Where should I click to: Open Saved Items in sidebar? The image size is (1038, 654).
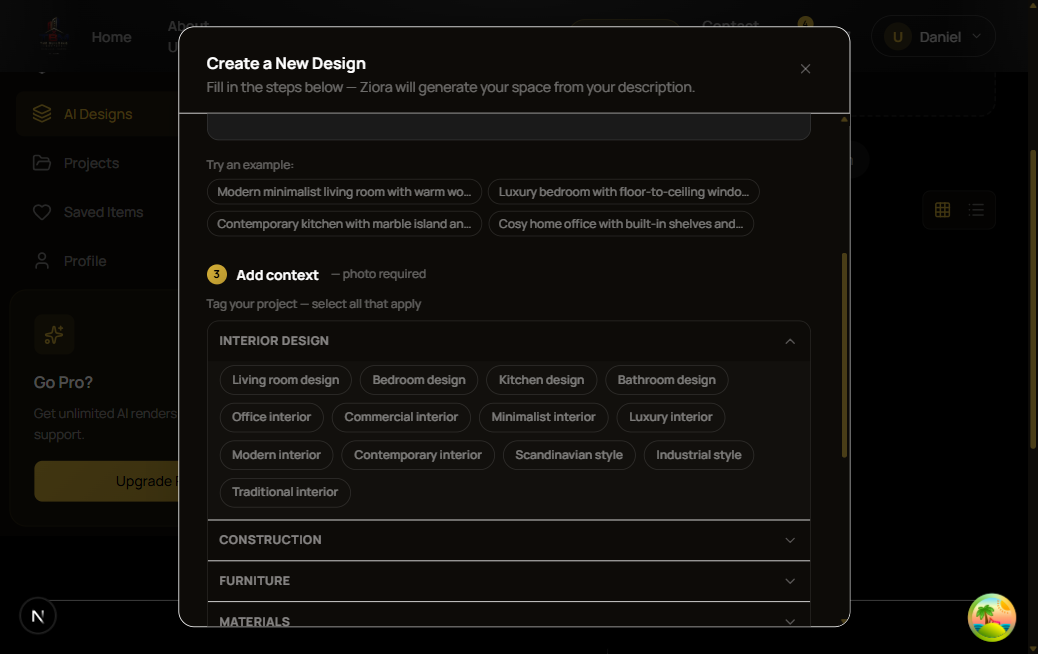97,212
